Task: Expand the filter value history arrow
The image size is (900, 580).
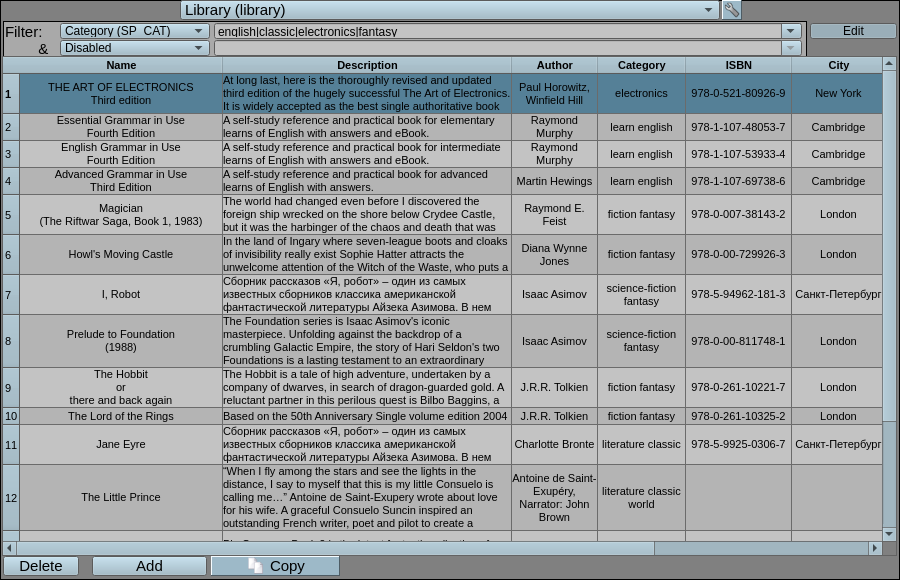Action: pyautogui.click(x=790, y=31)
